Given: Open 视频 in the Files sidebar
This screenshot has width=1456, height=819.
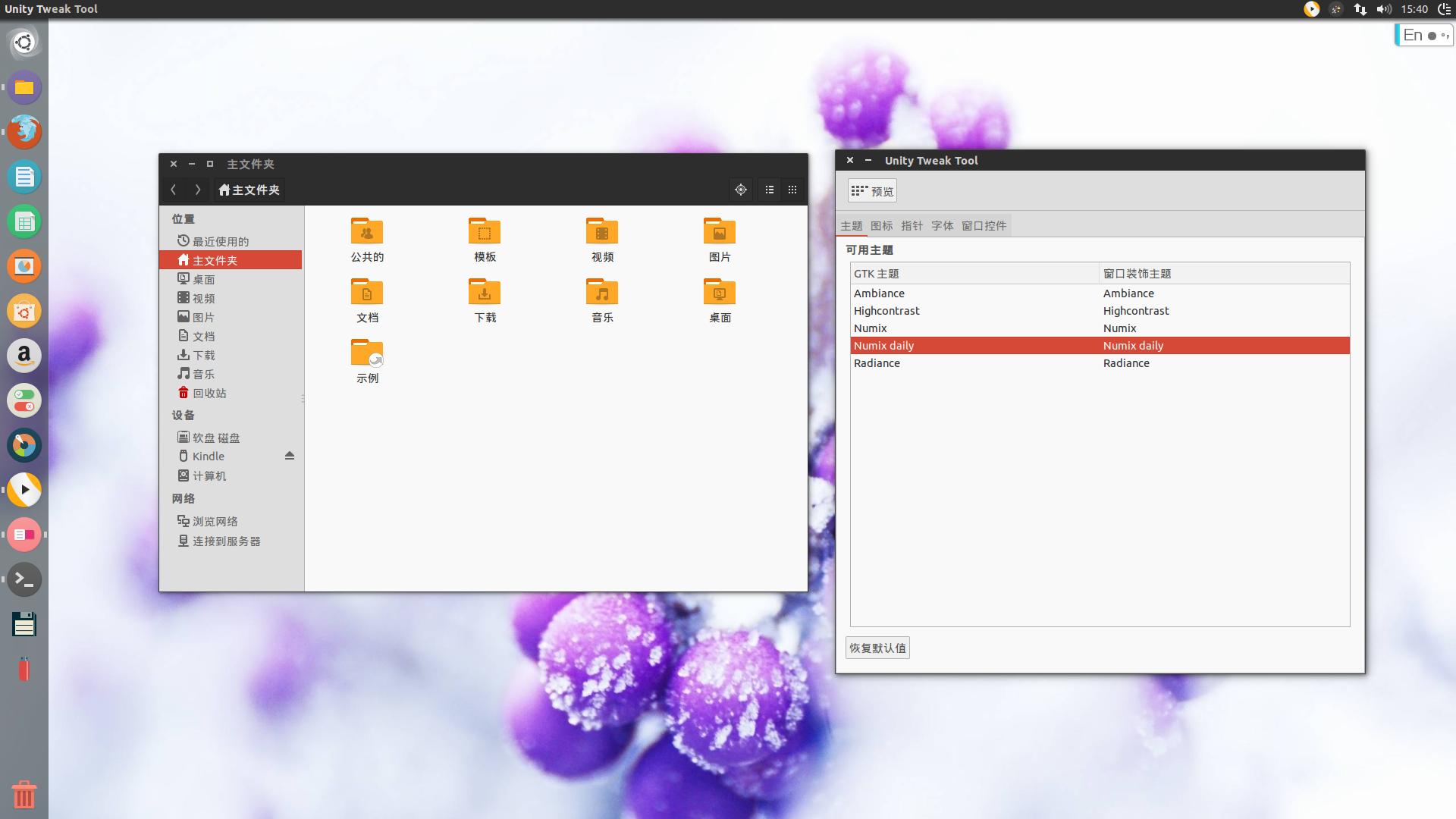Looking at the screenshot, I should click(x=231, y=298).
